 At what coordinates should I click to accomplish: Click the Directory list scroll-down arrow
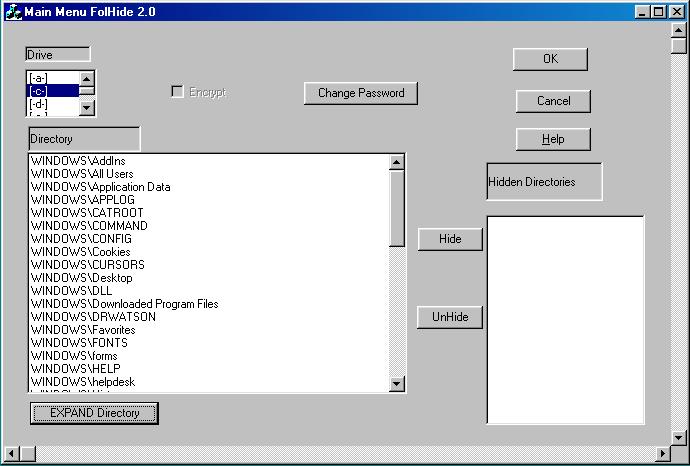click(x=396, y=384)
